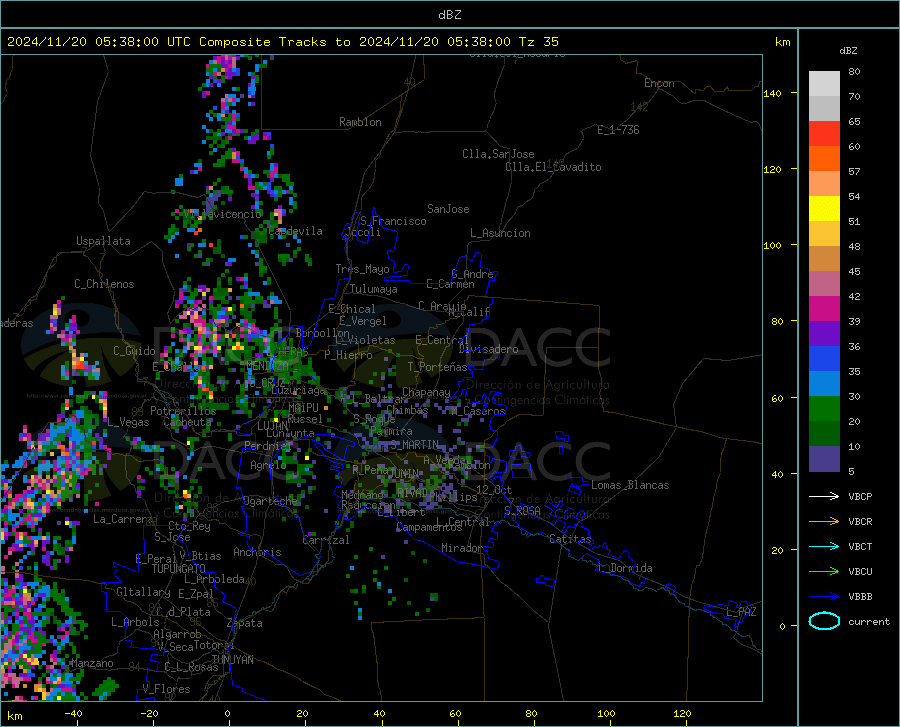
Task: Click the Anchoris map label
Action: tap(257, 553)
